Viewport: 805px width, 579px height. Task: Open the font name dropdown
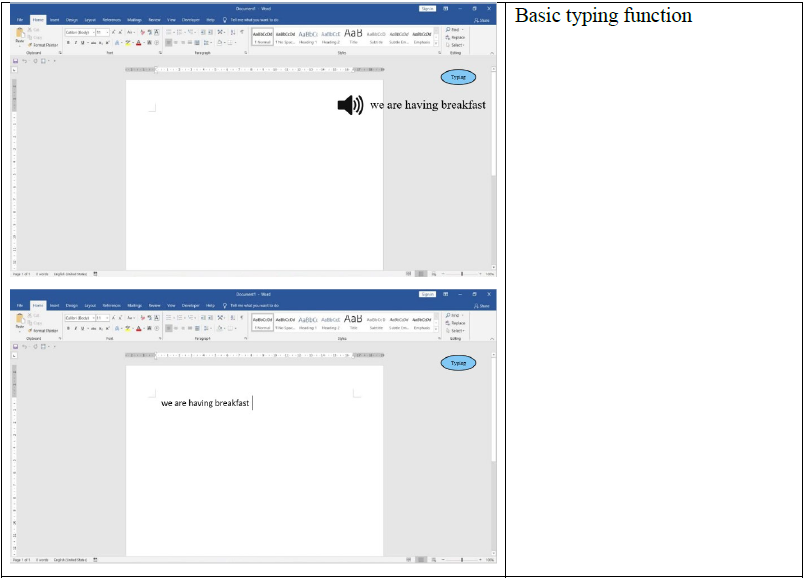click(92, 32)
